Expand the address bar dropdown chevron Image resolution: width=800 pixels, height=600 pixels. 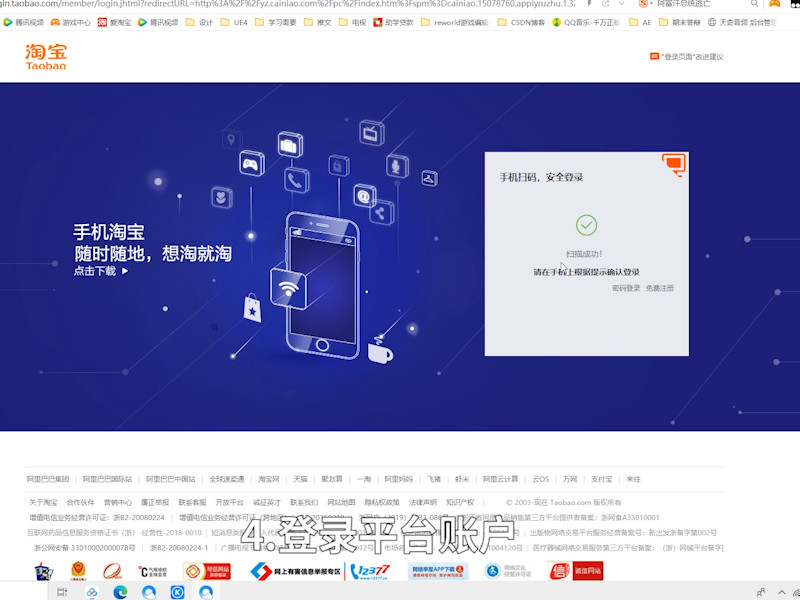[621, 4]
